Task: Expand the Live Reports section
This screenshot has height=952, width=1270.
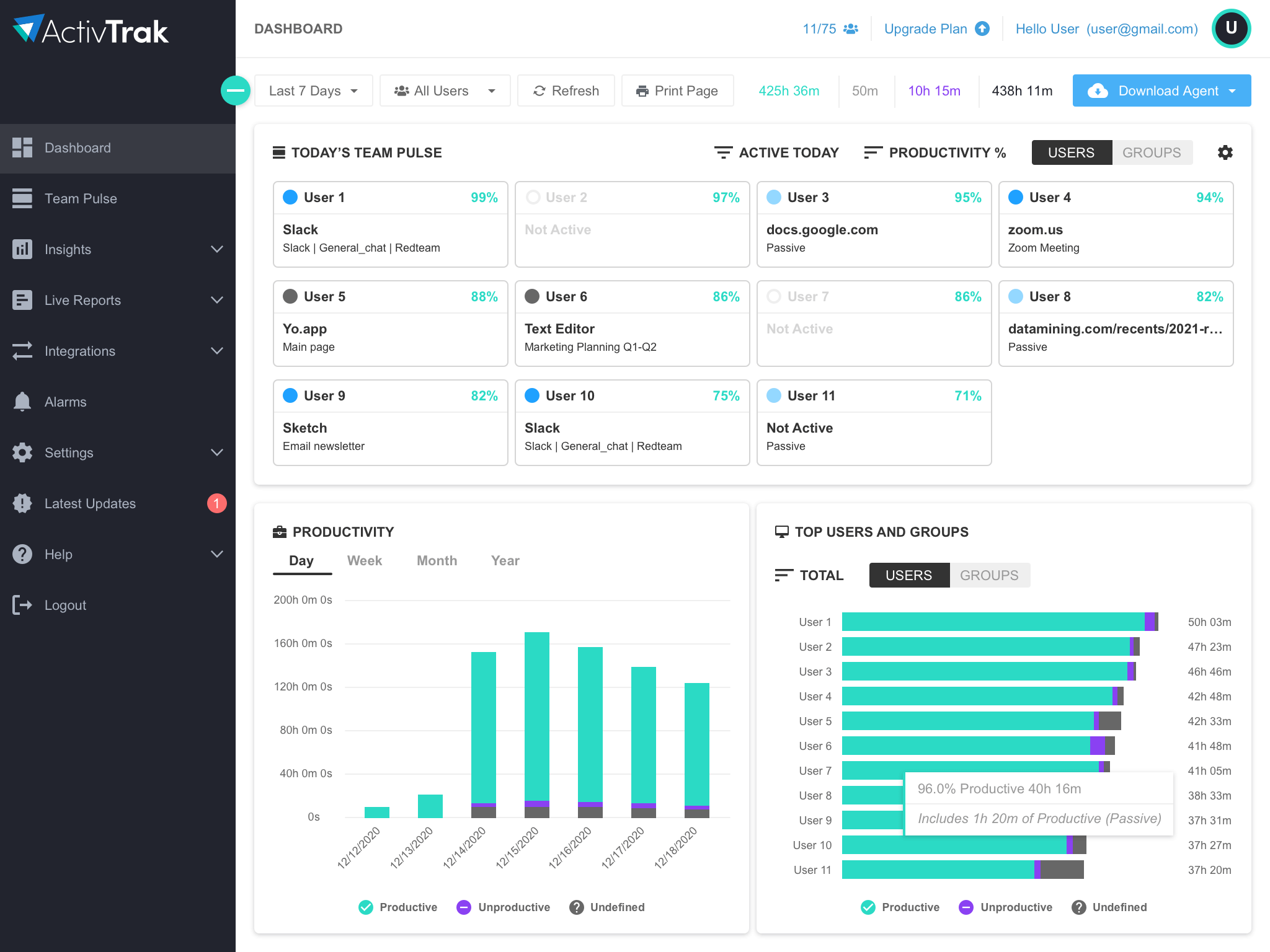Action: (x=82, y=300)
